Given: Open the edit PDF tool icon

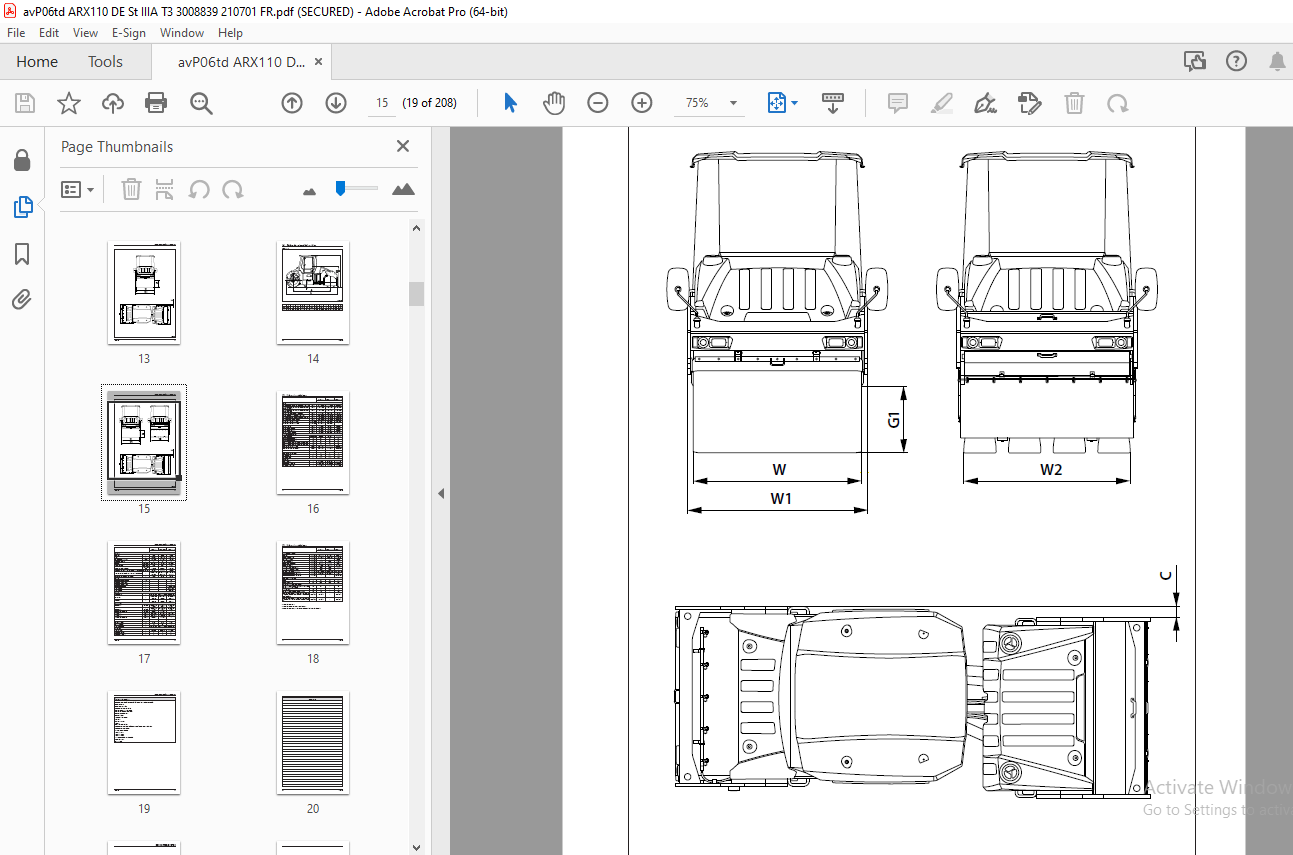Looking at the screenshot, I should coord(1030,103).
